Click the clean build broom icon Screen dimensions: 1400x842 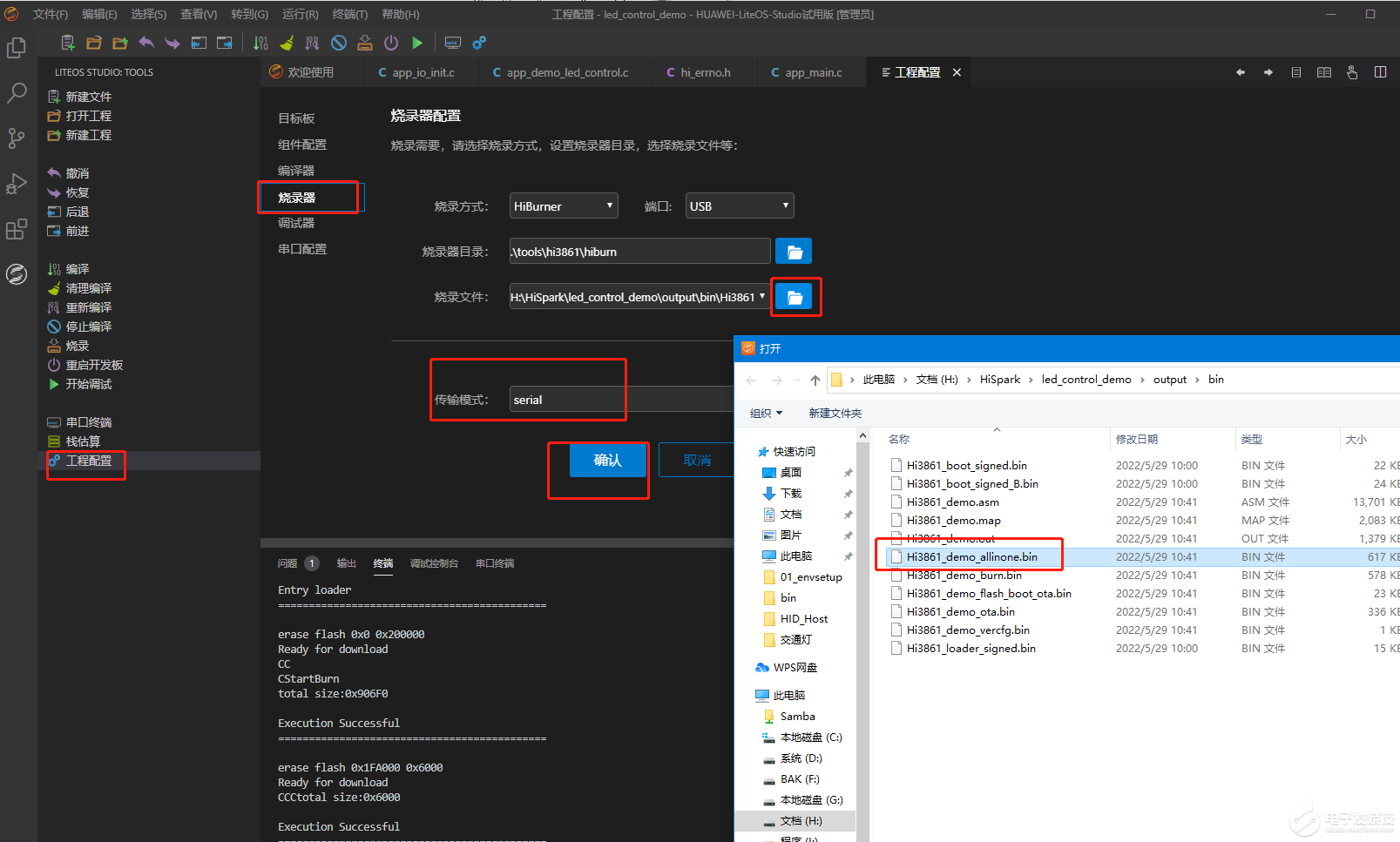point(287,43)
